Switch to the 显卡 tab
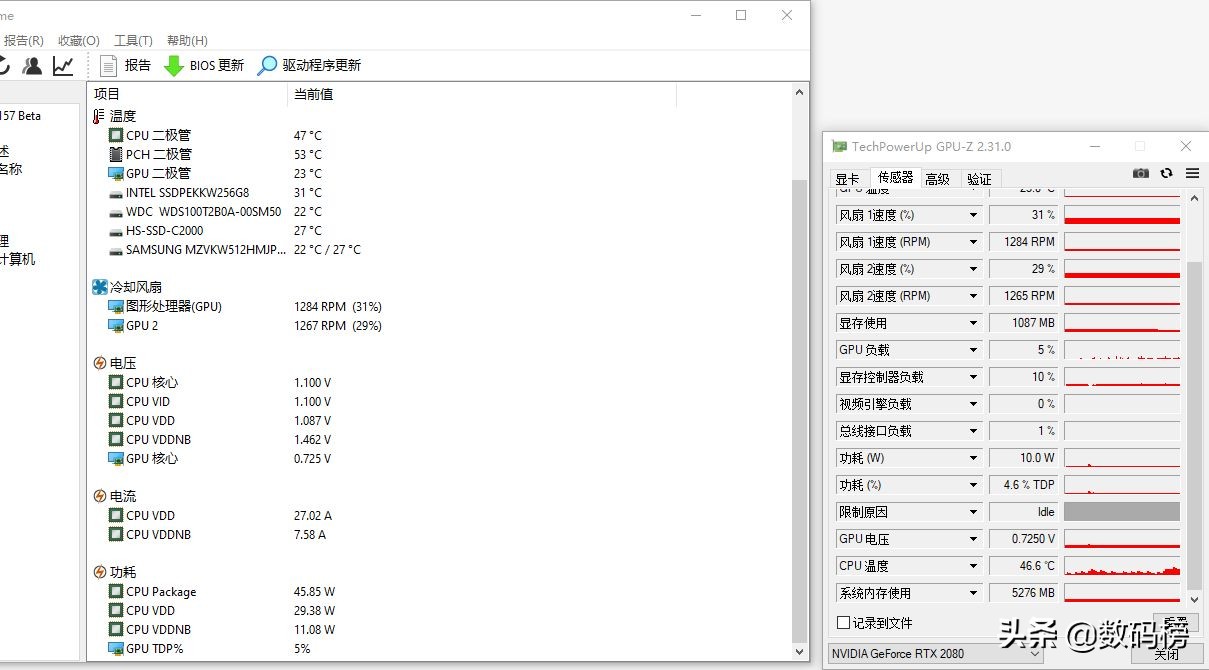1209x670 pixels. [847, 179]
